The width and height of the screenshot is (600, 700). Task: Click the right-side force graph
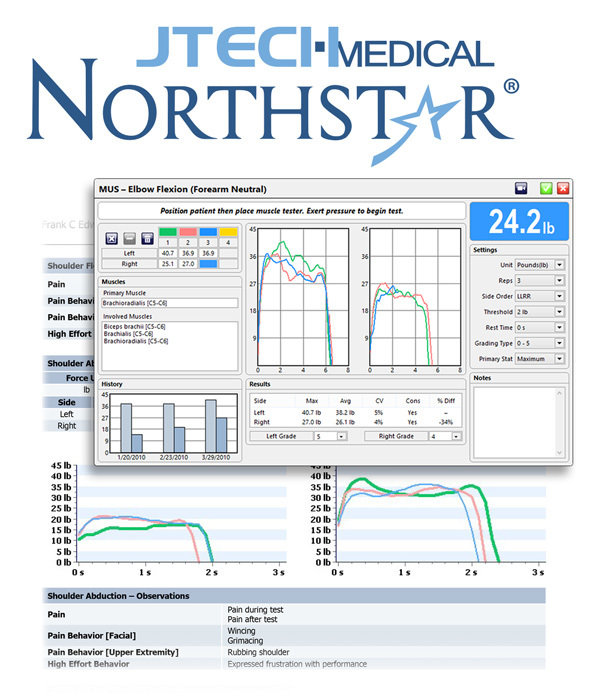click(x=415, y=297)
